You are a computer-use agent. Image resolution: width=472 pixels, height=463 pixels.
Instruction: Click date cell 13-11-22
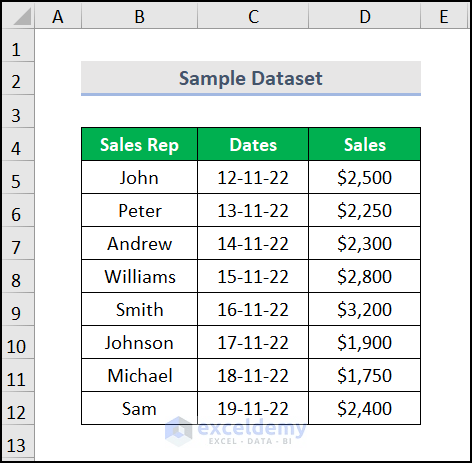(x=253, y=210)
